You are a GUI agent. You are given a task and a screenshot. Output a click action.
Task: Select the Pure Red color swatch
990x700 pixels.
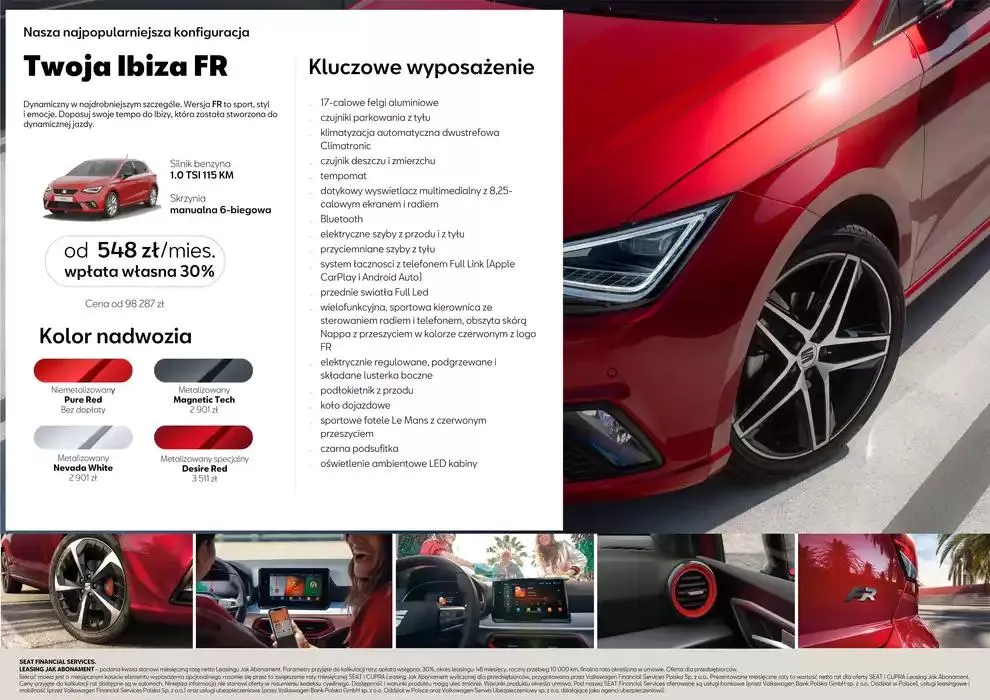click(83, 370)
